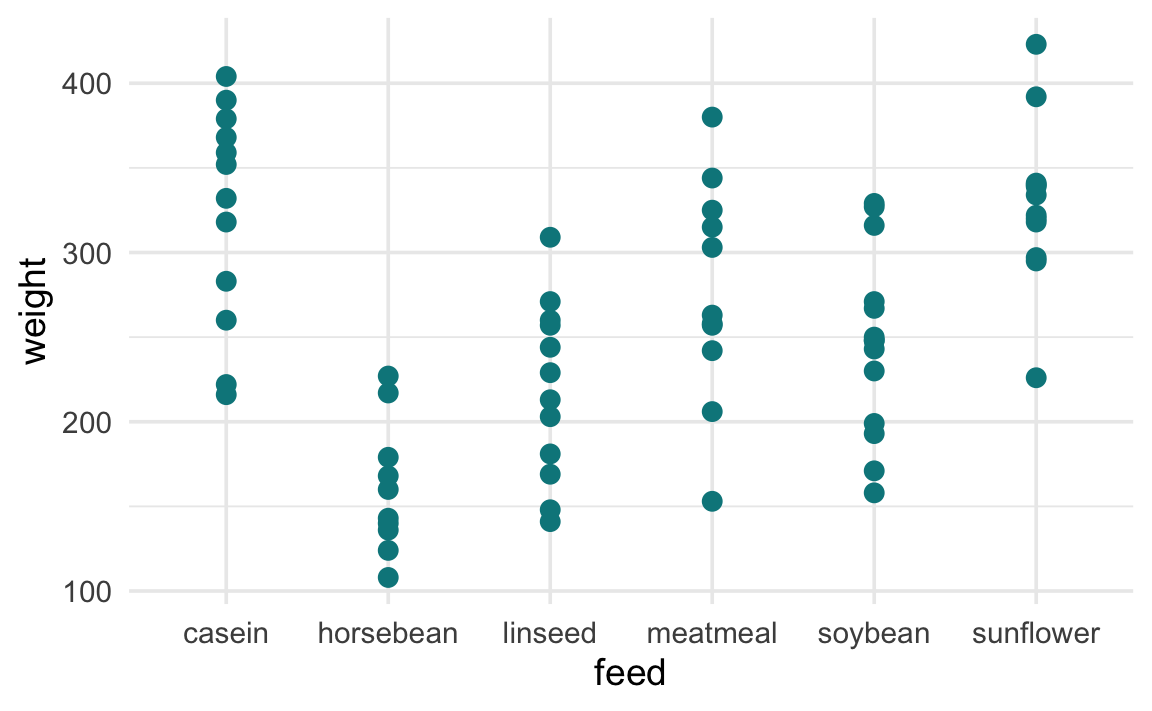
Task: Click the highest meatmeal data point
Action: tap(712, 117)
